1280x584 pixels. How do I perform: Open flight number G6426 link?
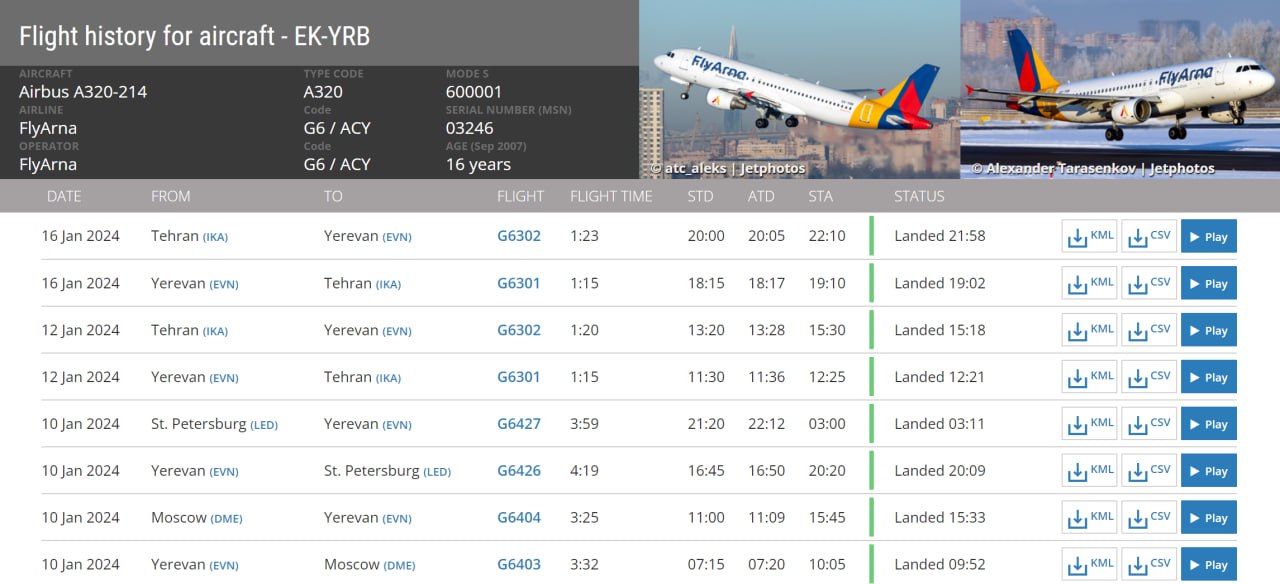[519, 470]
